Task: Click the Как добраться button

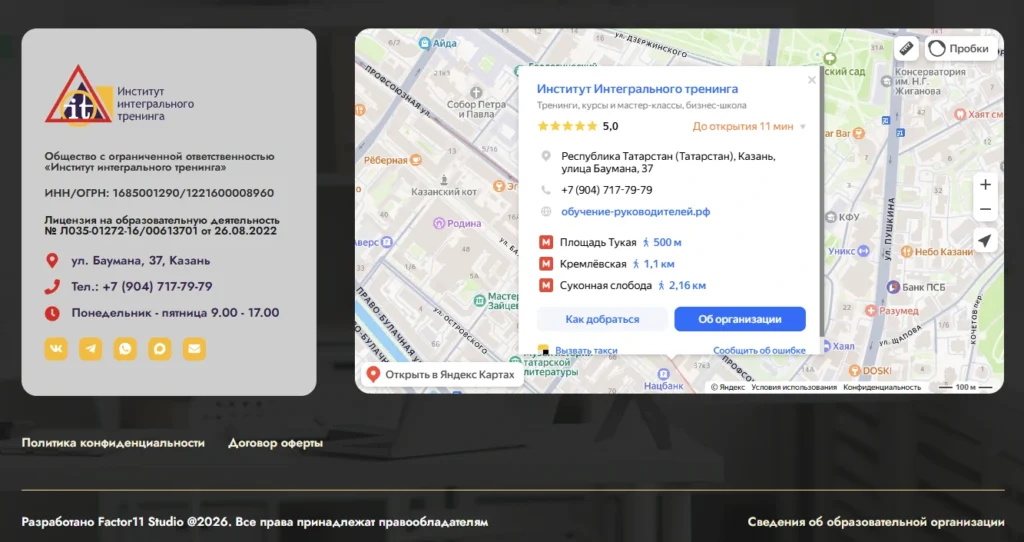Action: (602, 319)
